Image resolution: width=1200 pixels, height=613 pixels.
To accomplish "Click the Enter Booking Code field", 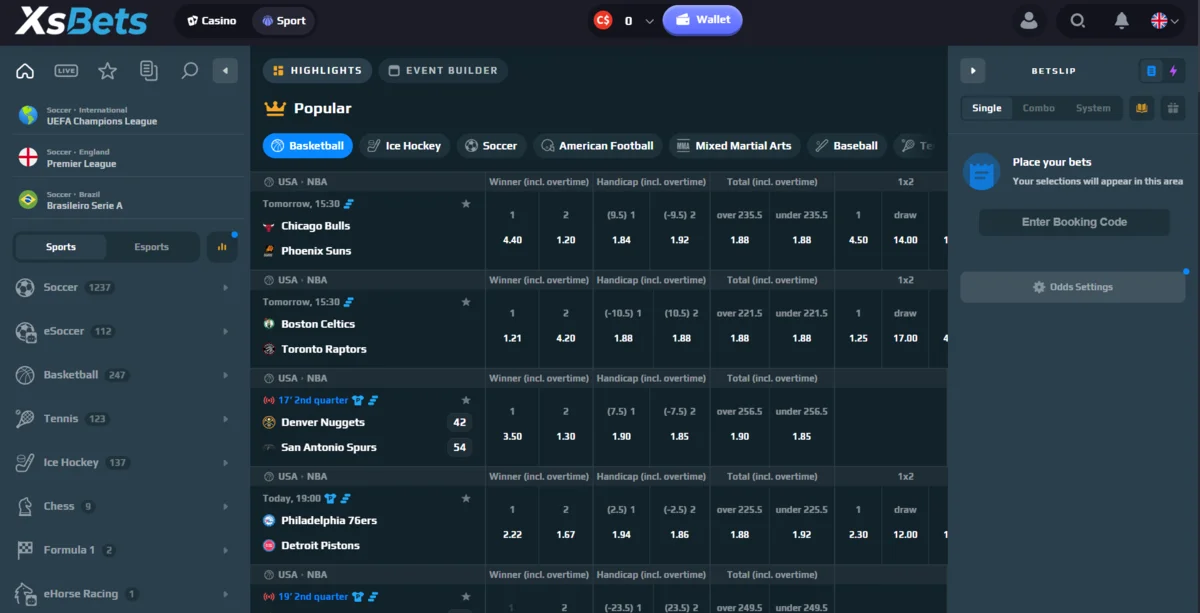I will 1074,222.
